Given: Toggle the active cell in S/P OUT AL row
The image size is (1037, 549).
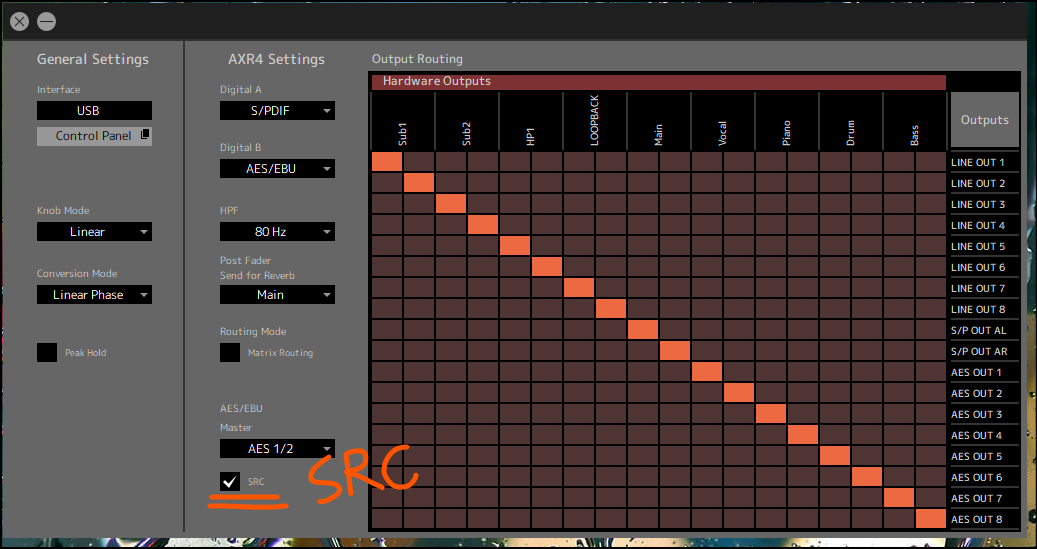Looking at the screenshot, I should [x=643, y=330].
